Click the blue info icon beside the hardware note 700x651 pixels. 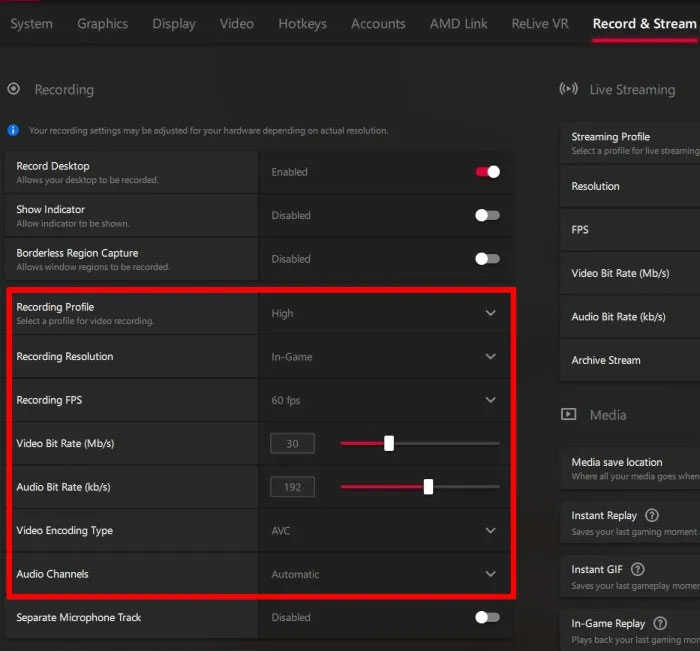coord(13,130)
